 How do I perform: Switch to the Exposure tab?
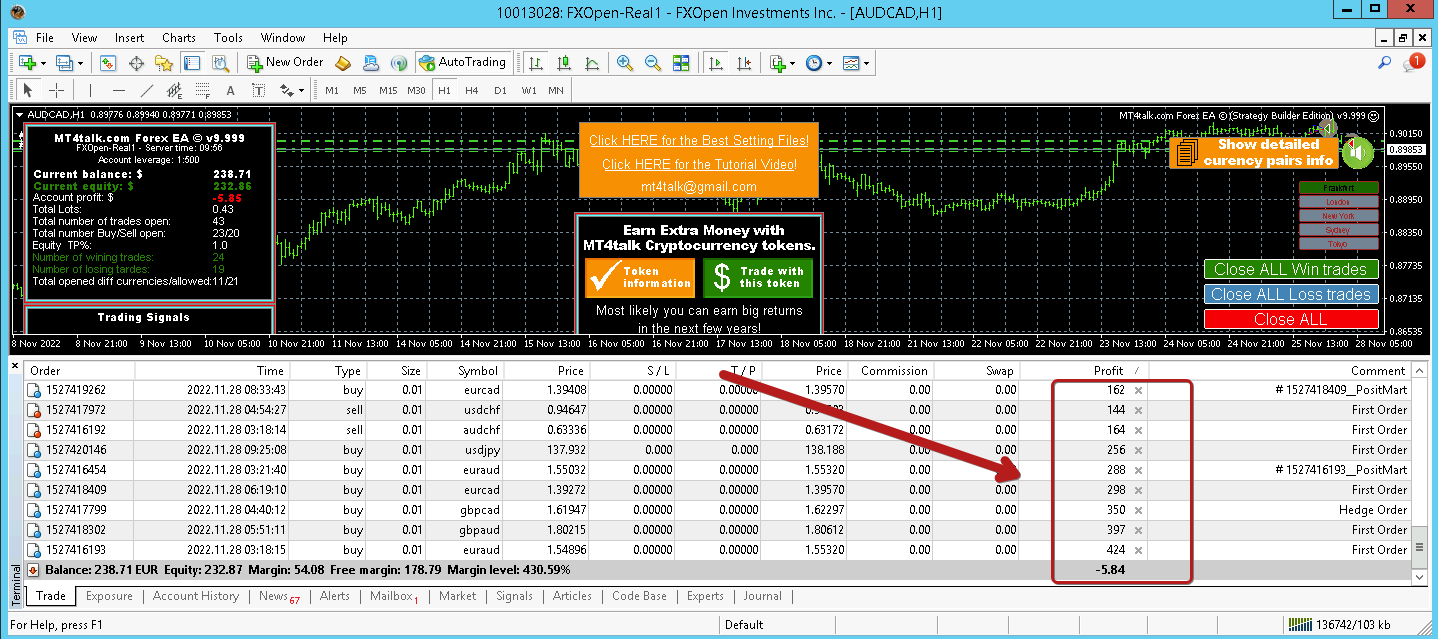pyautogui.click(x=109, y=596)
